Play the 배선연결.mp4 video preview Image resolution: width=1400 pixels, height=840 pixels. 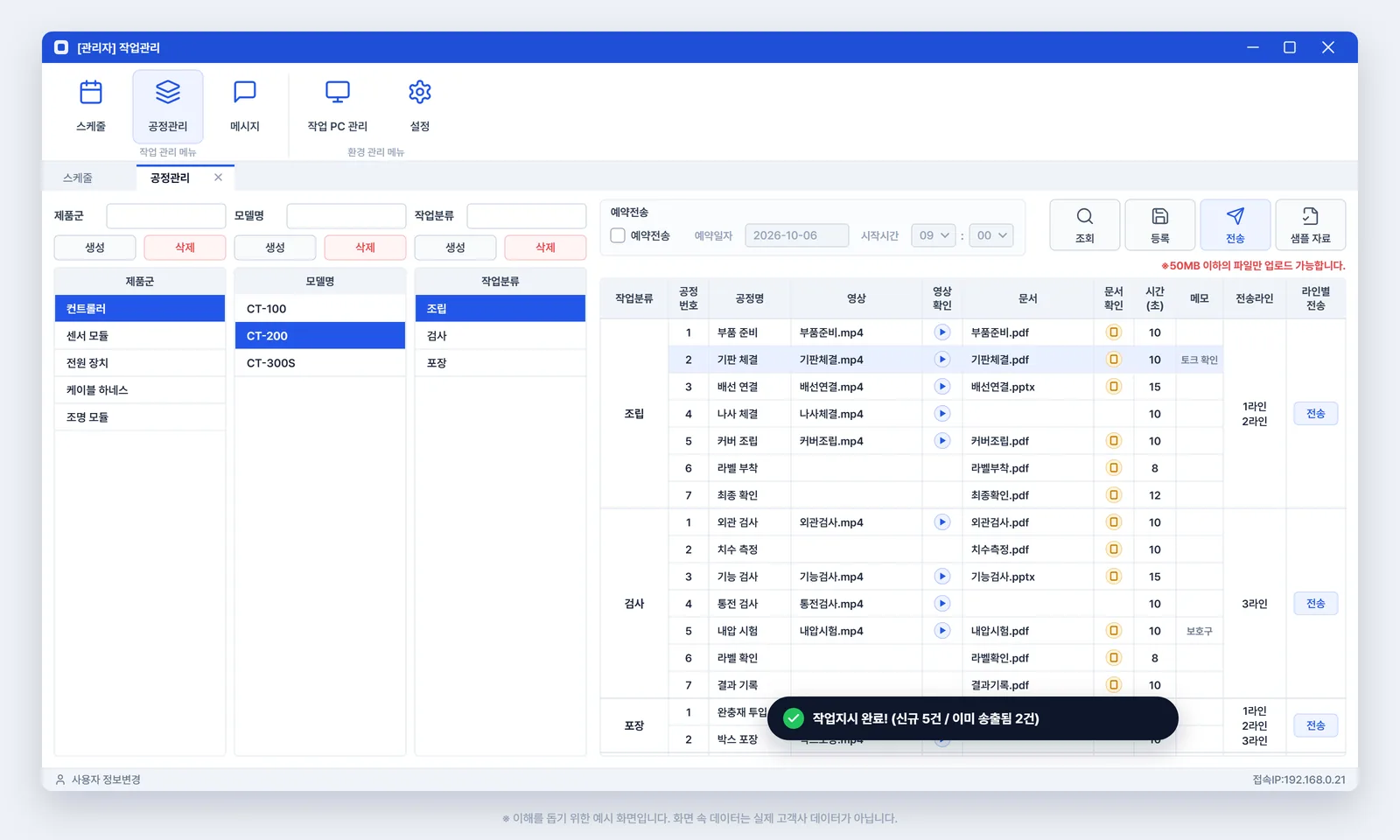942,387
